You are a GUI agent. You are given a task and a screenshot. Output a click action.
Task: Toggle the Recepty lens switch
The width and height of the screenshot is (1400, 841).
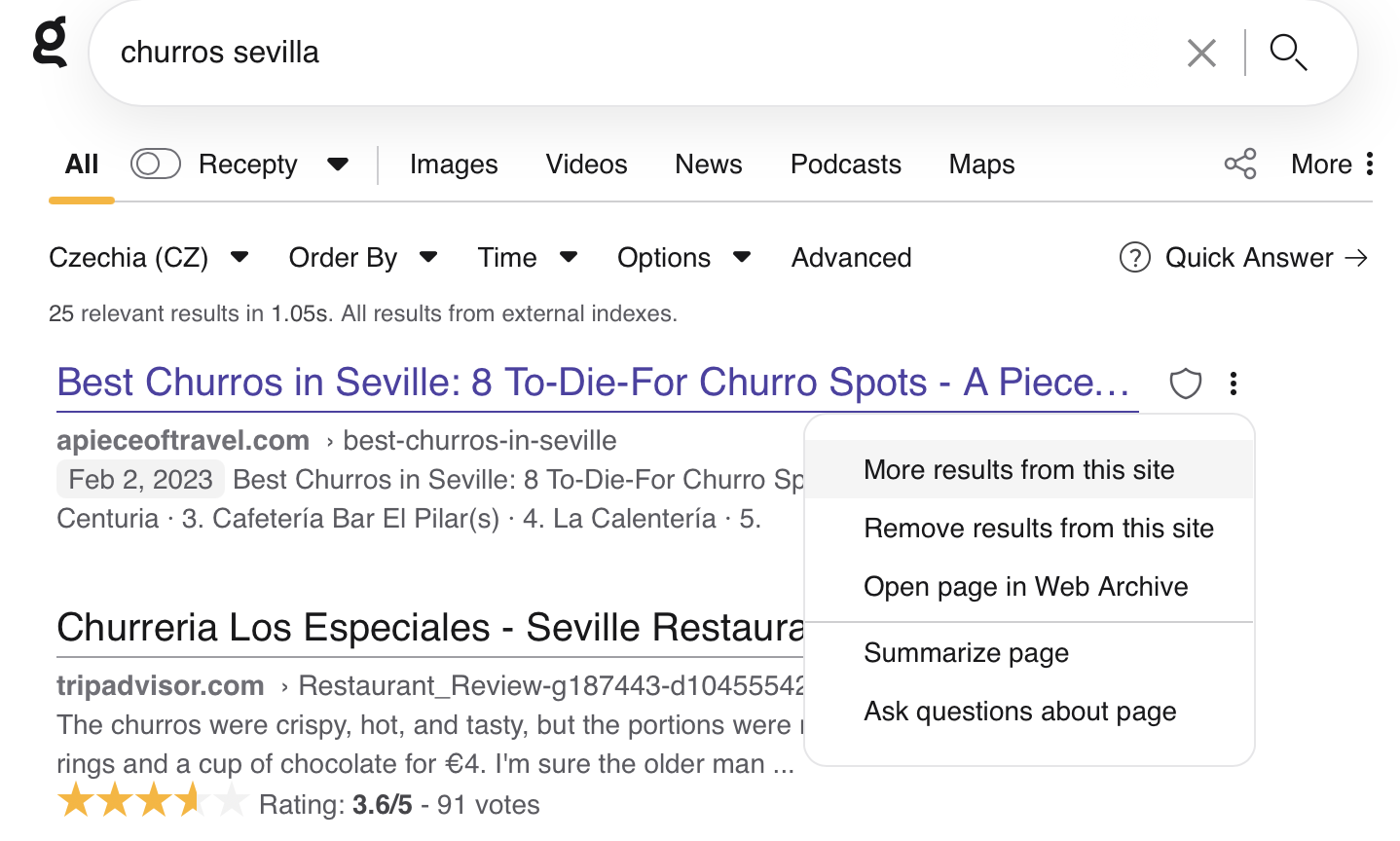tap(156, 164)
